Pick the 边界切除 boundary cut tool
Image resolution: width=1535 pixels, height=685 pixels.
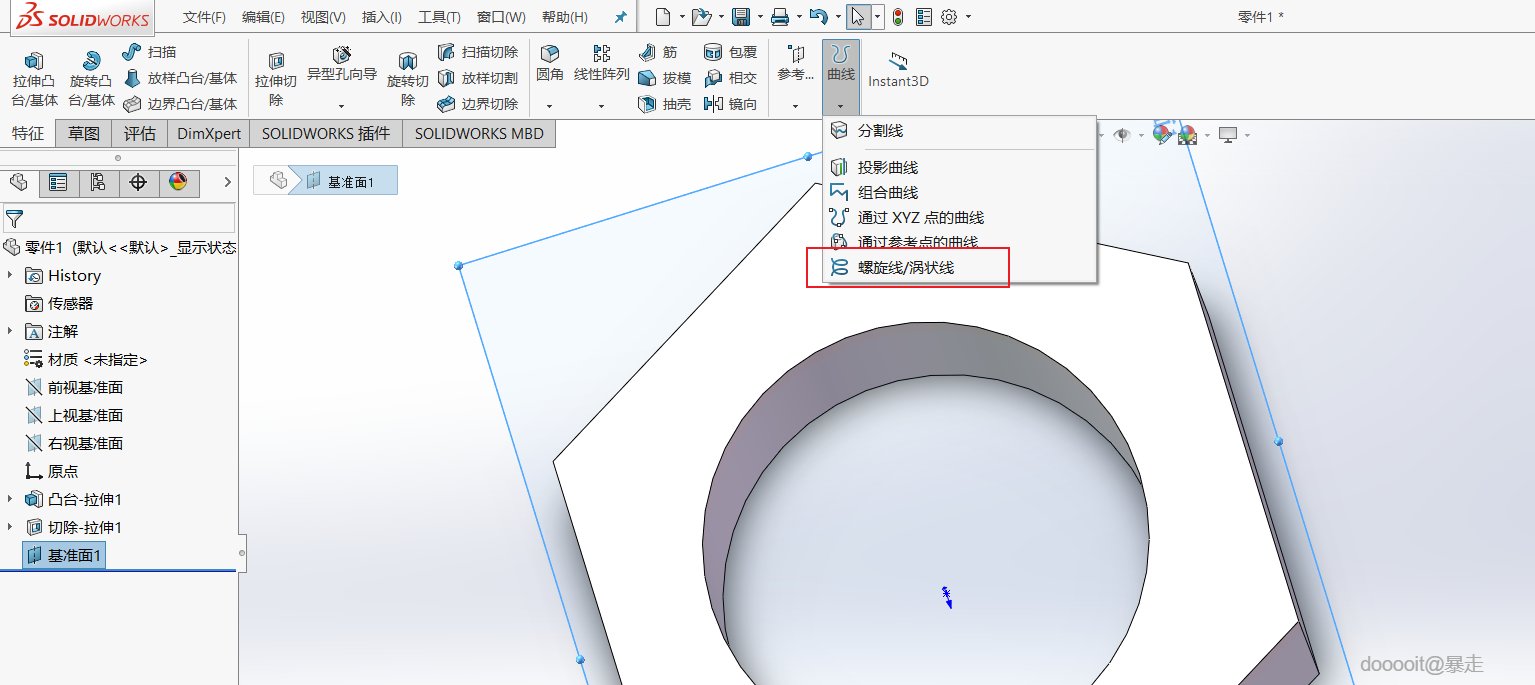(x=478, y=104)
